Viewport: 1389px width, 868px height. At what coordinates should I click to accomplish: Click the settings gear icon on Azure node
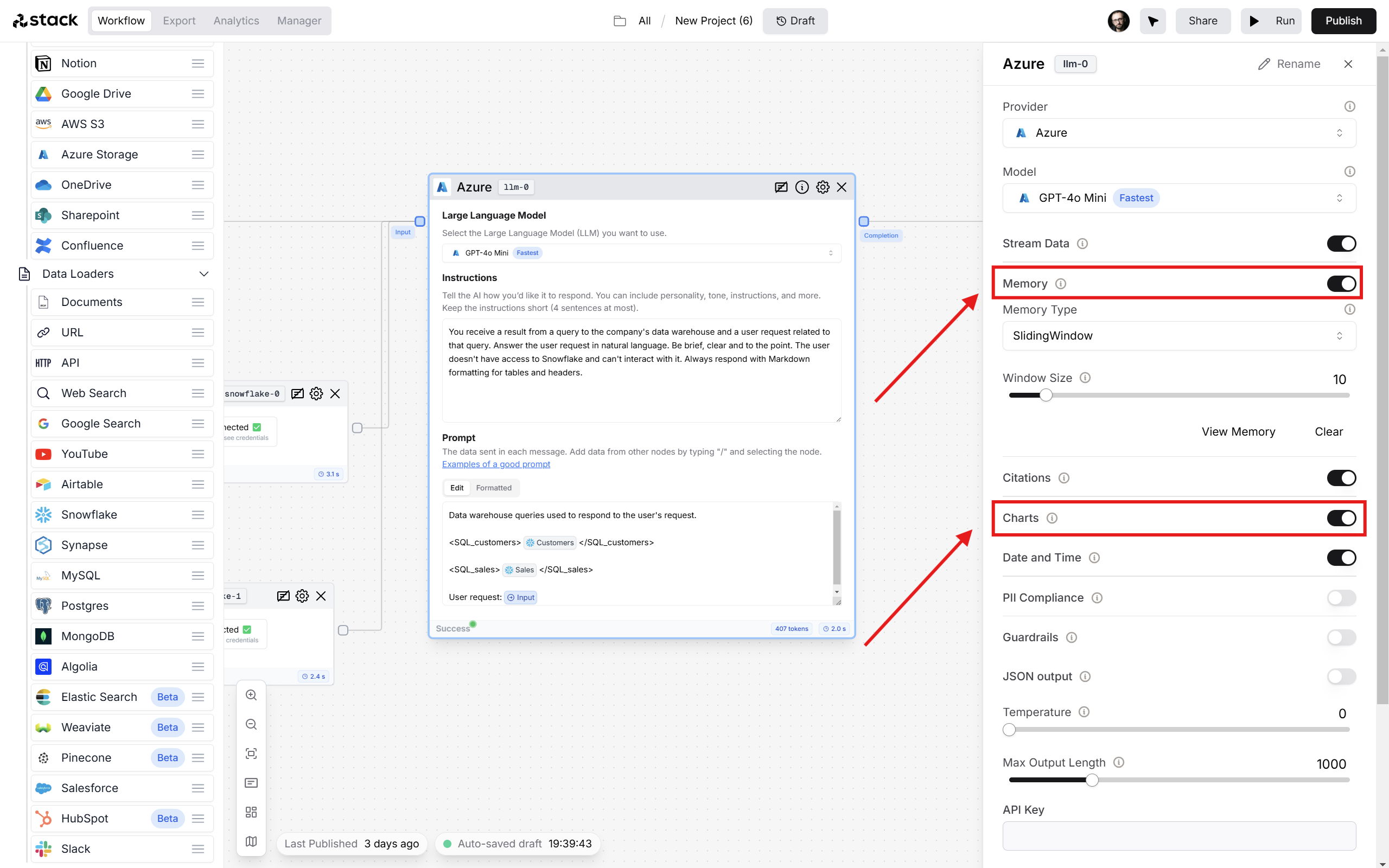(823, 186)
